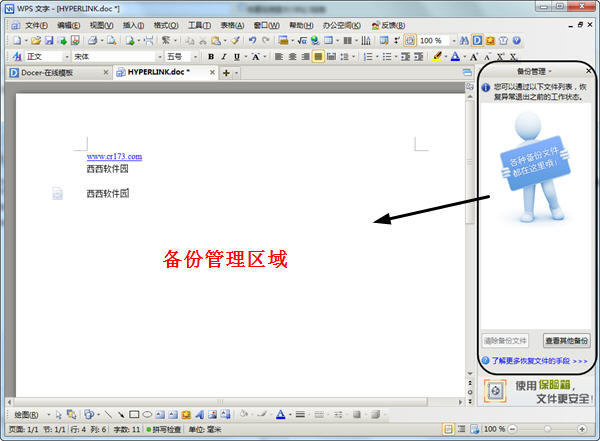Expand new tab plus button dropdown arrow
The width and height of the screenshot is (600, 441).
[236, 73]
